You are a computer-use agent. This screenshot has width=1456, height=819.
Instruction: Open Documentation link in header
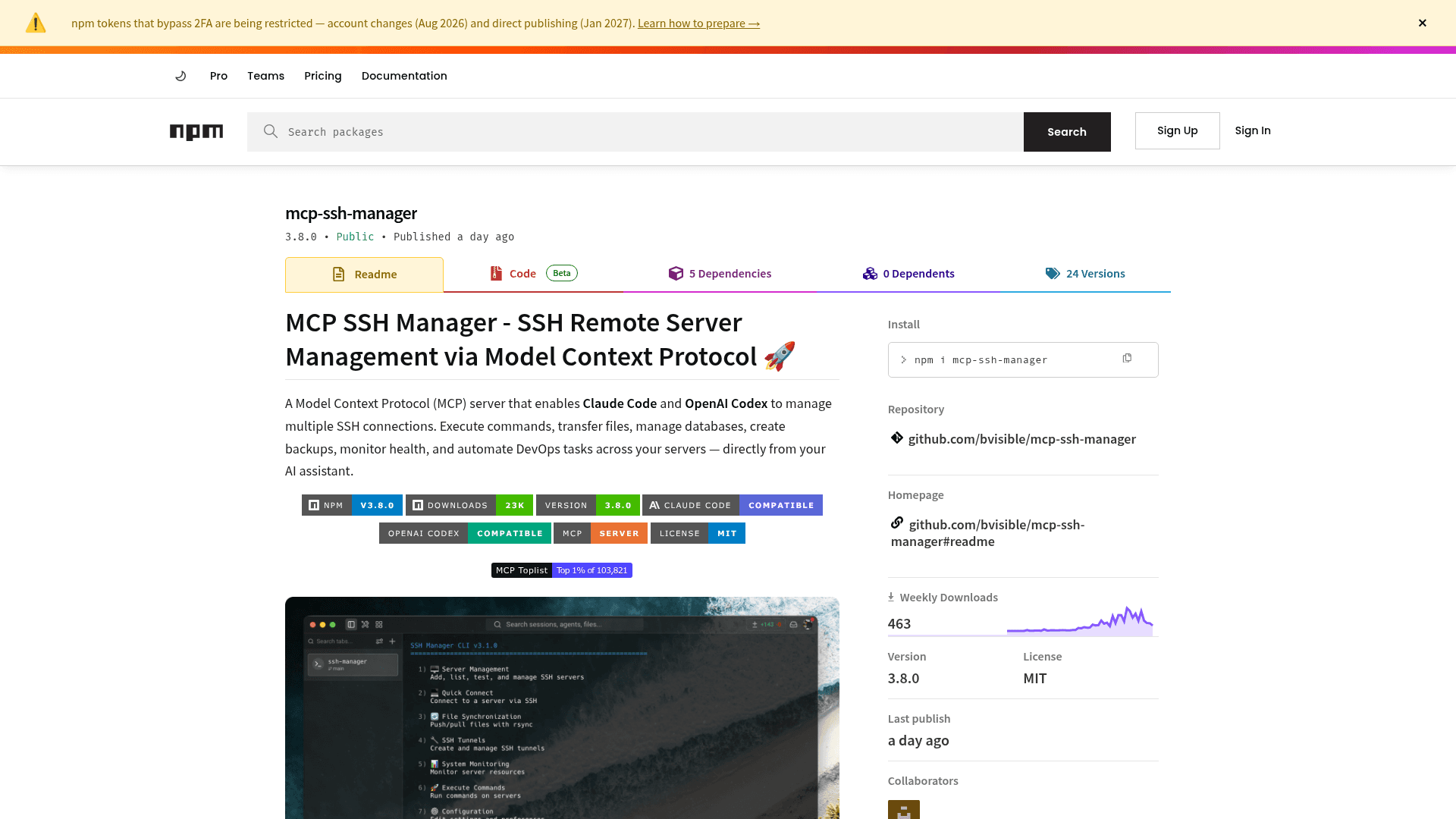(x=404, y=76)
